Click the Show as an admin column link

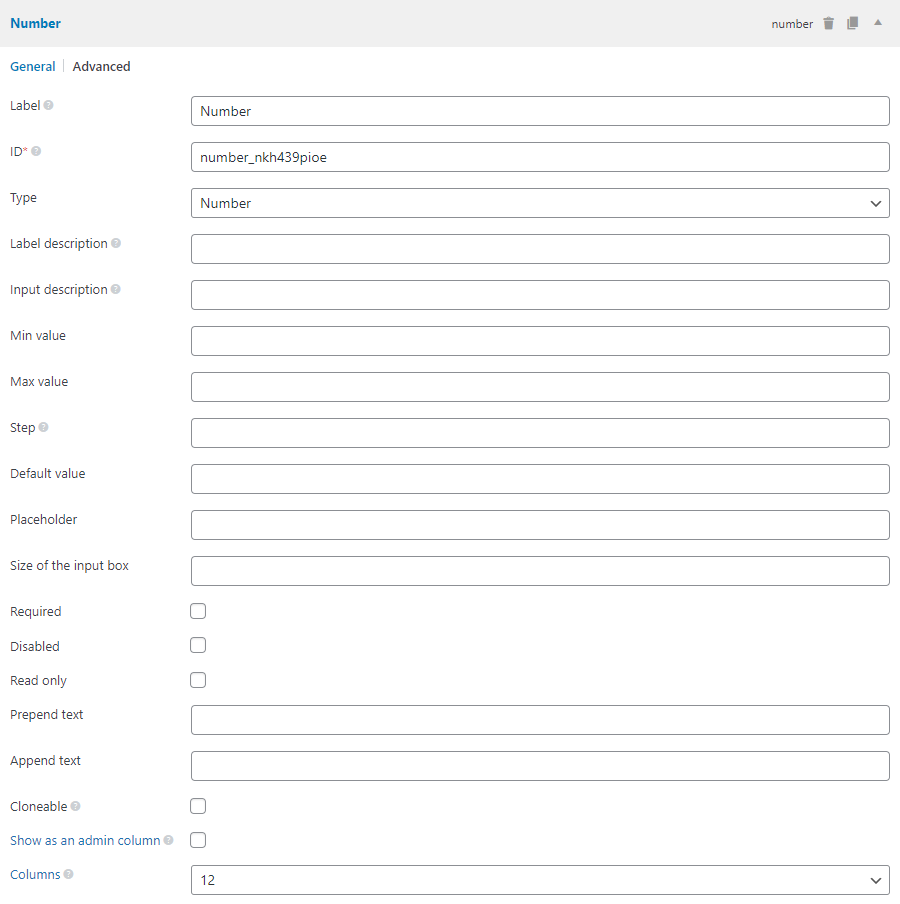(x=85, y=840)
